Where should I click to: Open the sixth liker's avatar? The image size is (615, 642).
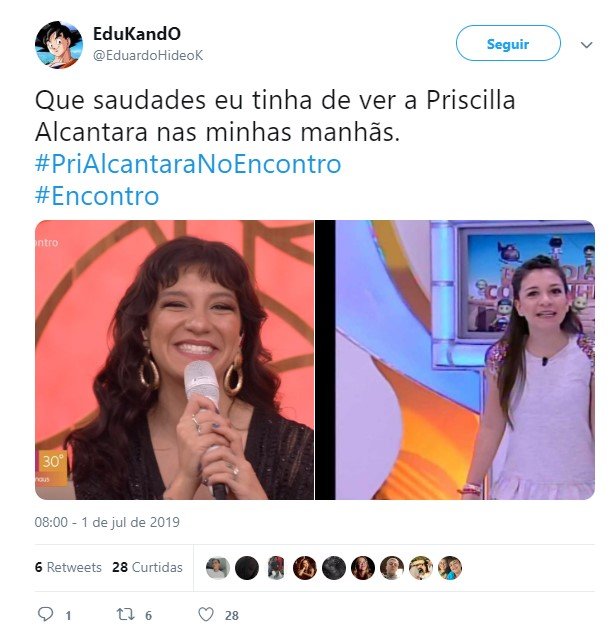[363, 568]
